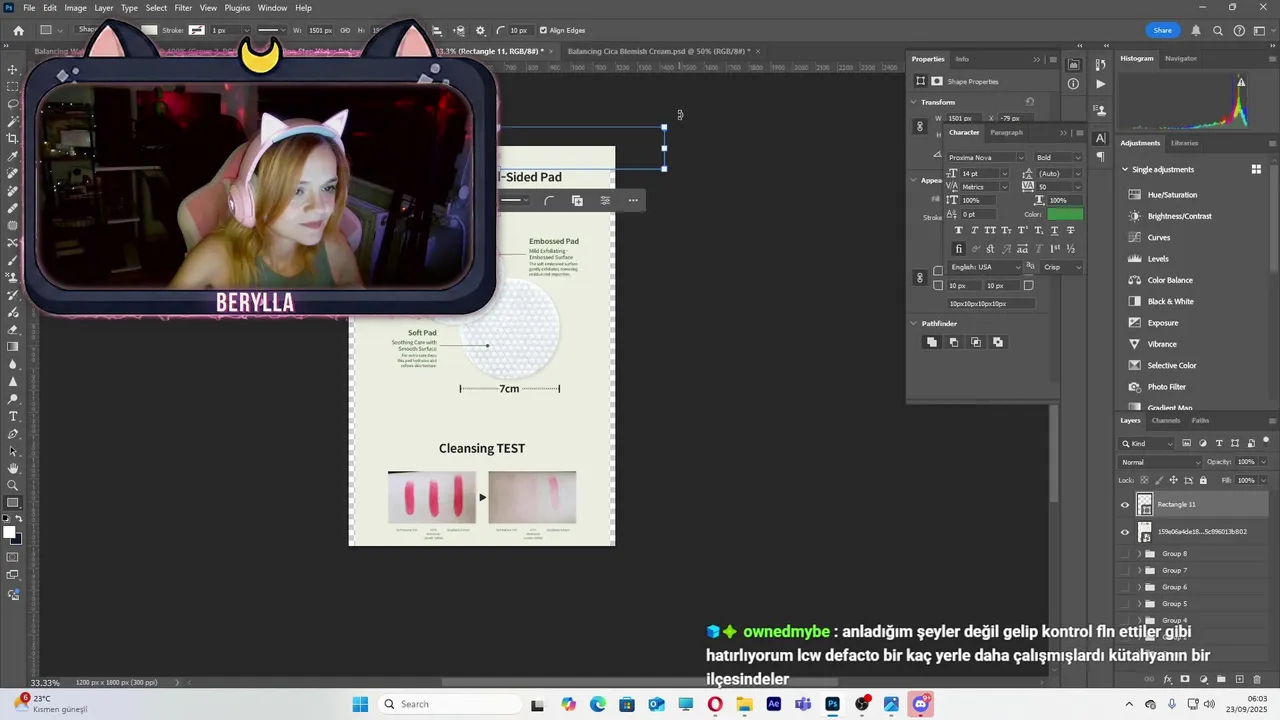This screenshot has width=1280, height=720.
Task: Toggle Align Edges checkbox
Action: coord(543,30)
